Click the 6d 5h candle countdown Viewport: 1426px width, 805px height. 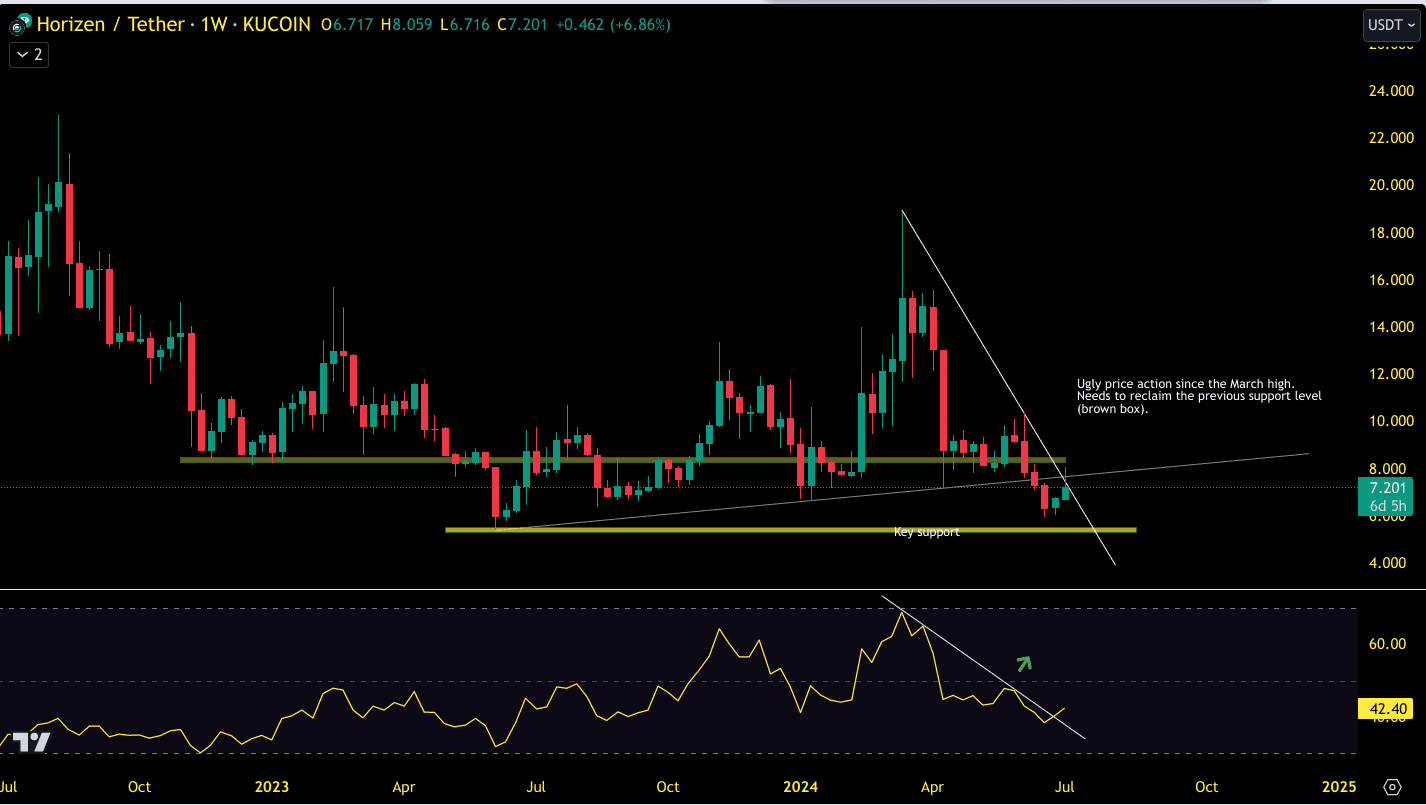[x=1389, y=507]
